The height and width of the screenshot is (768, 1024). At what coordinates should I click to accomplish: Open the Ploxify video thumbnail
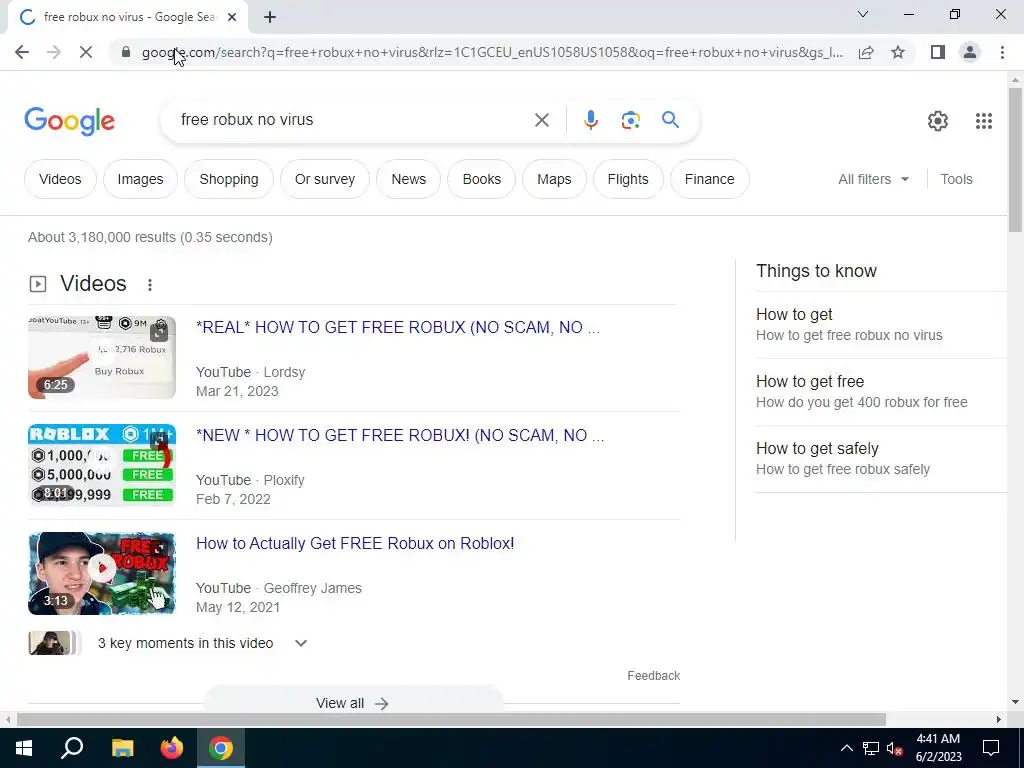(102, 465)
